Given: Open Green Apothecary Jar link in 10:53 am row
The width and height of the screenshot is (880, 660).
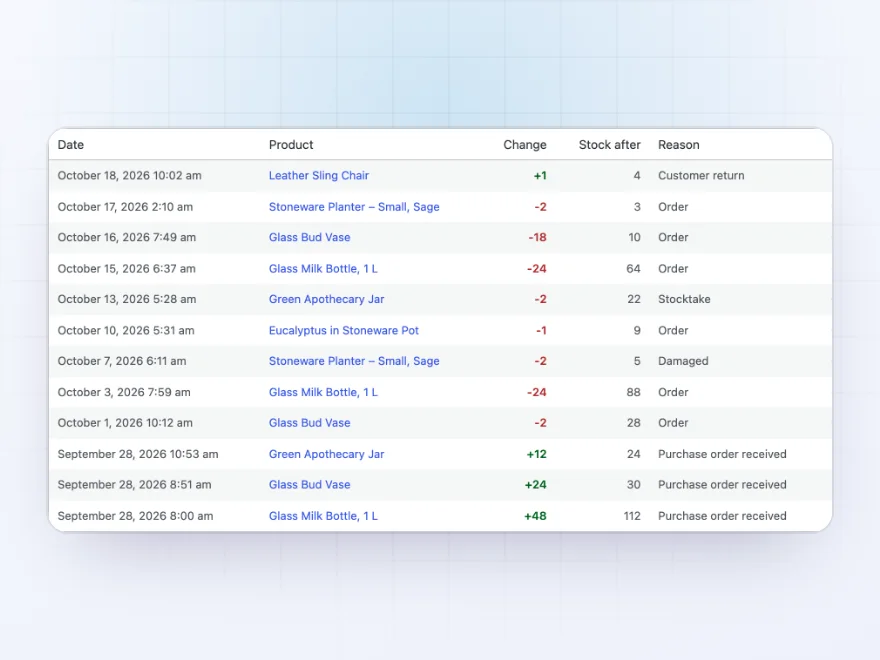Looking at the screenshot, I should click(x=327, y=454).
